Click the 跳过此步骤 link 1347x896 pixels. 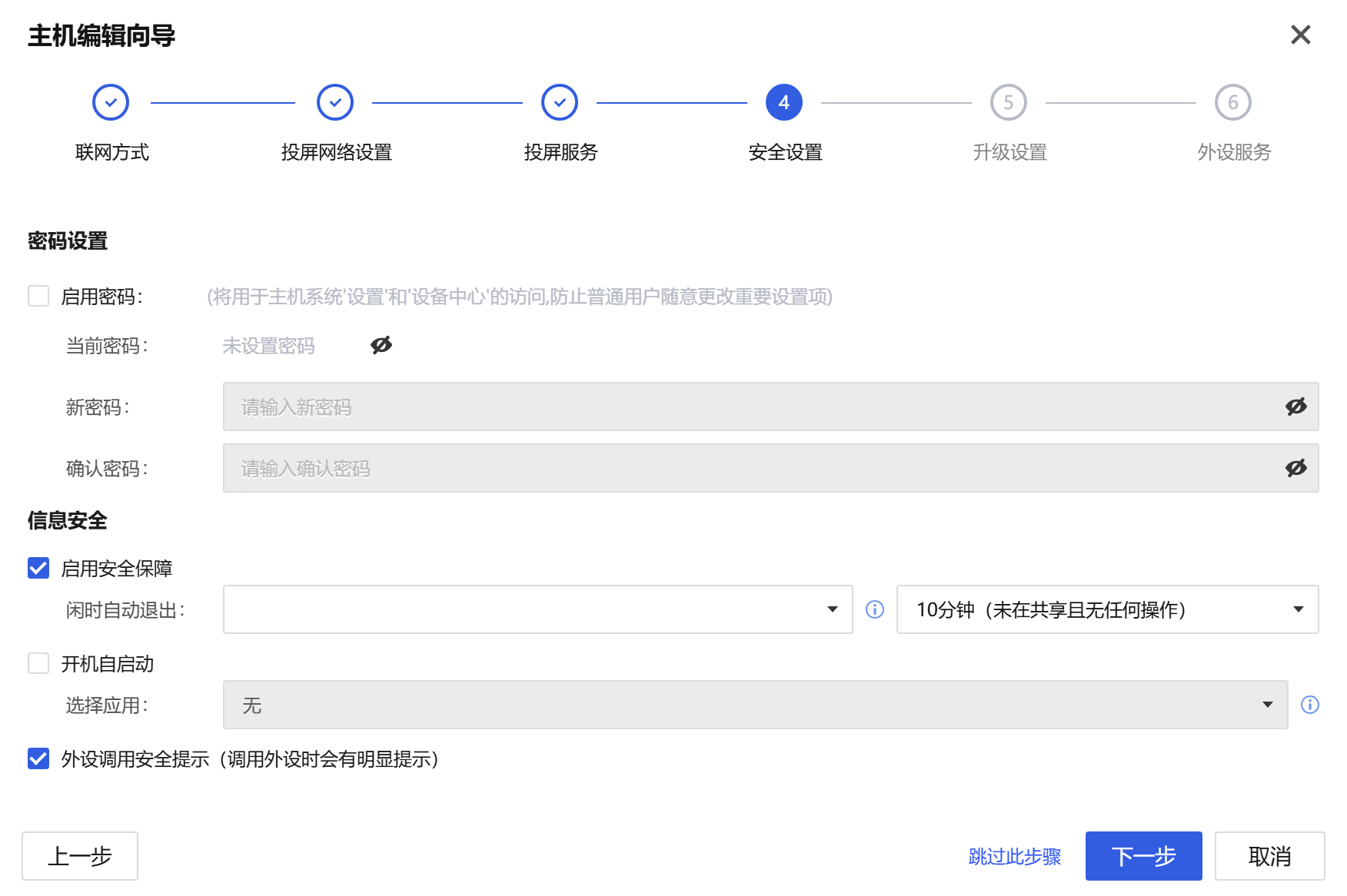1014,856
